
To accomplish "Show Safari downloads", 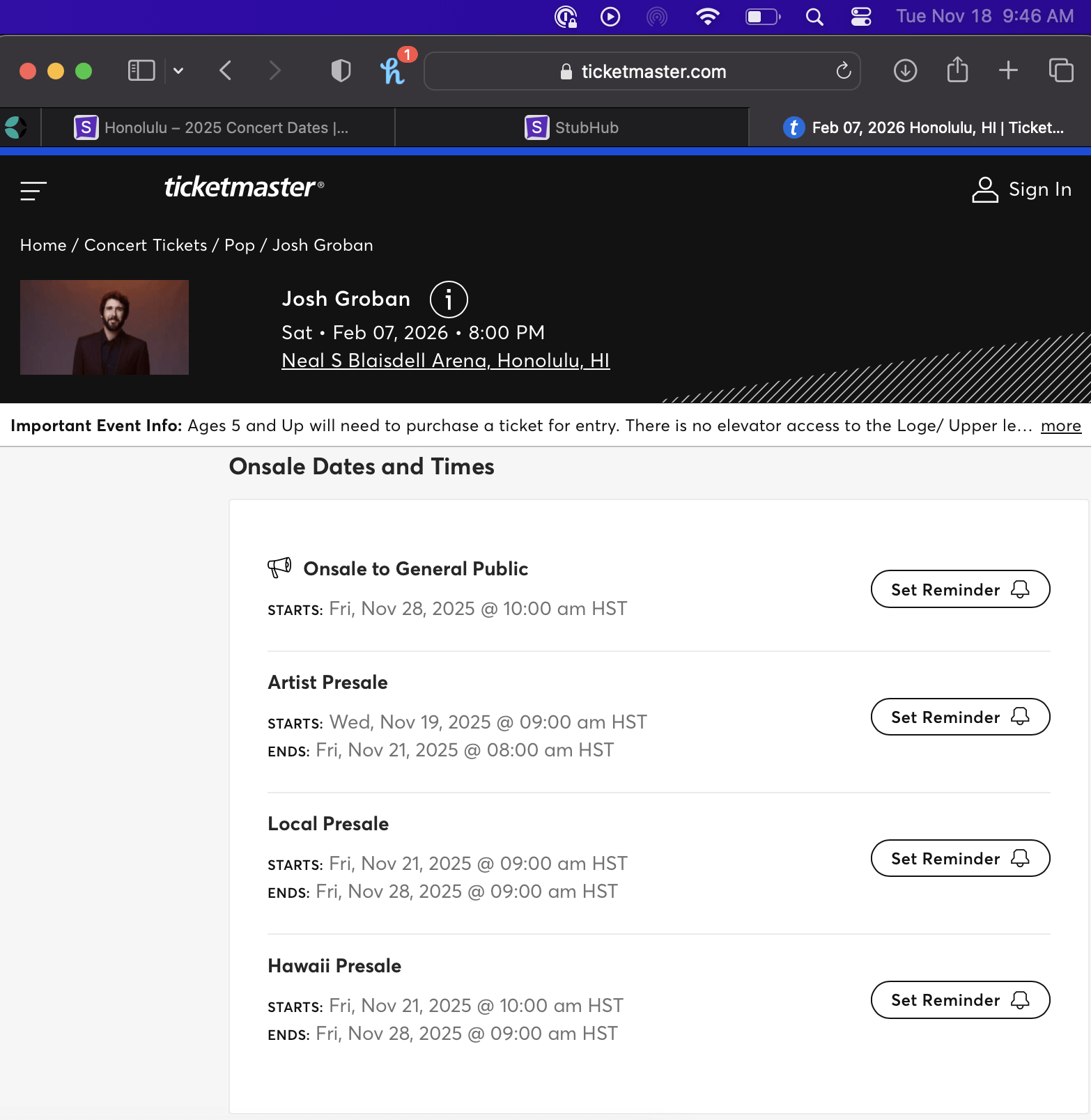I will [x=905, y=70].
